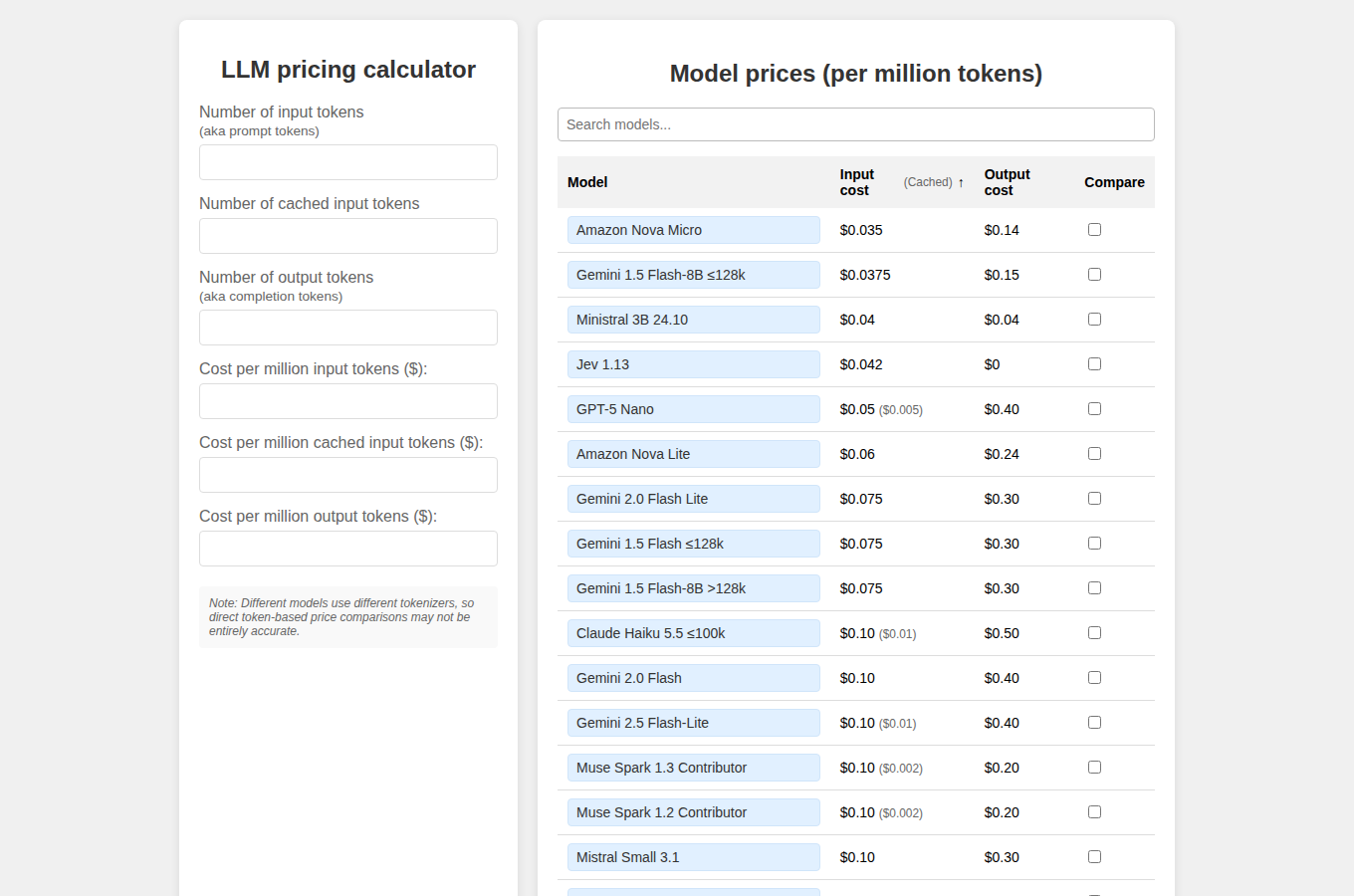Select Jev 1.13 for comparison

1094,364
